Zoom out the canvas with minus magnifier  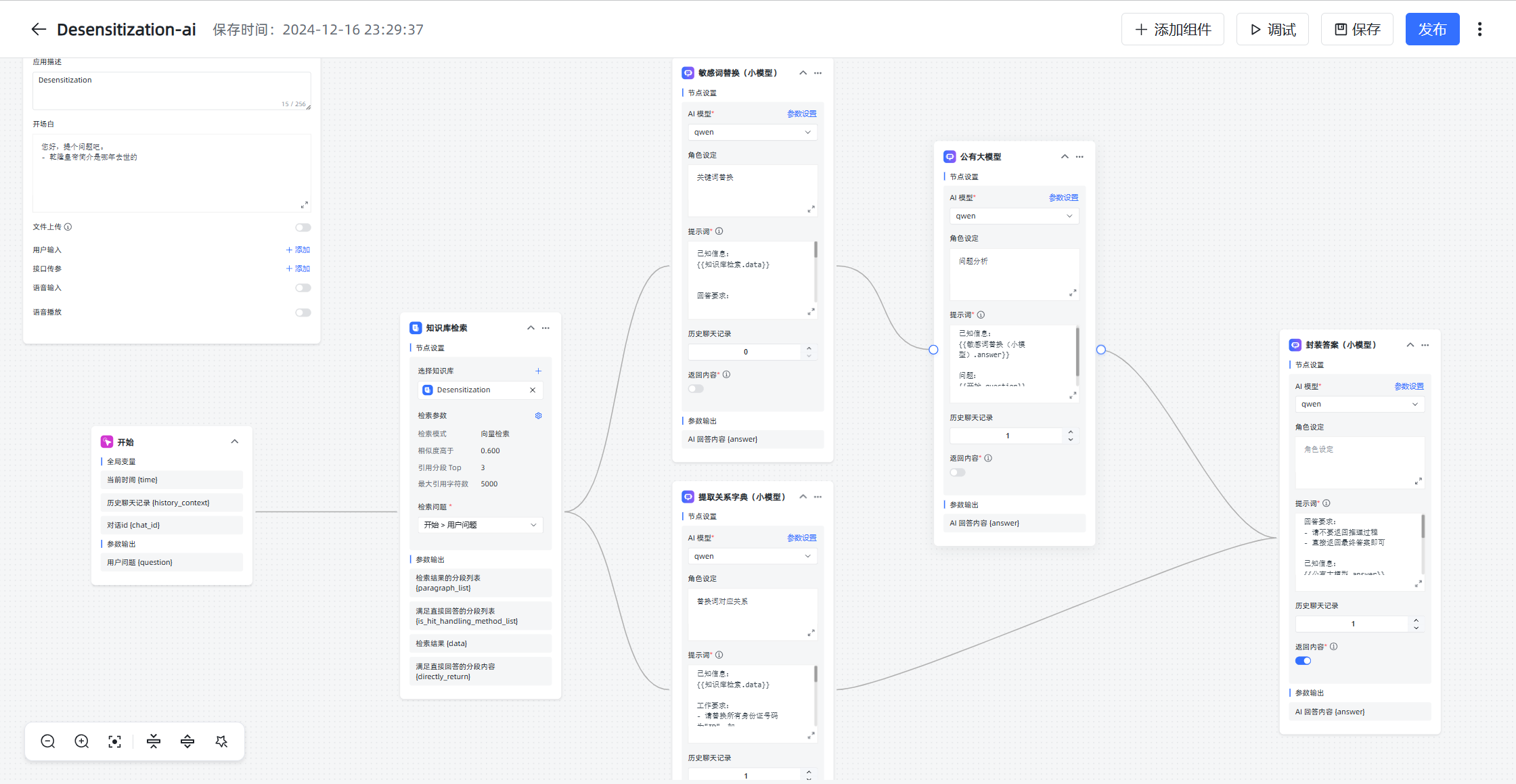point(48,741)
